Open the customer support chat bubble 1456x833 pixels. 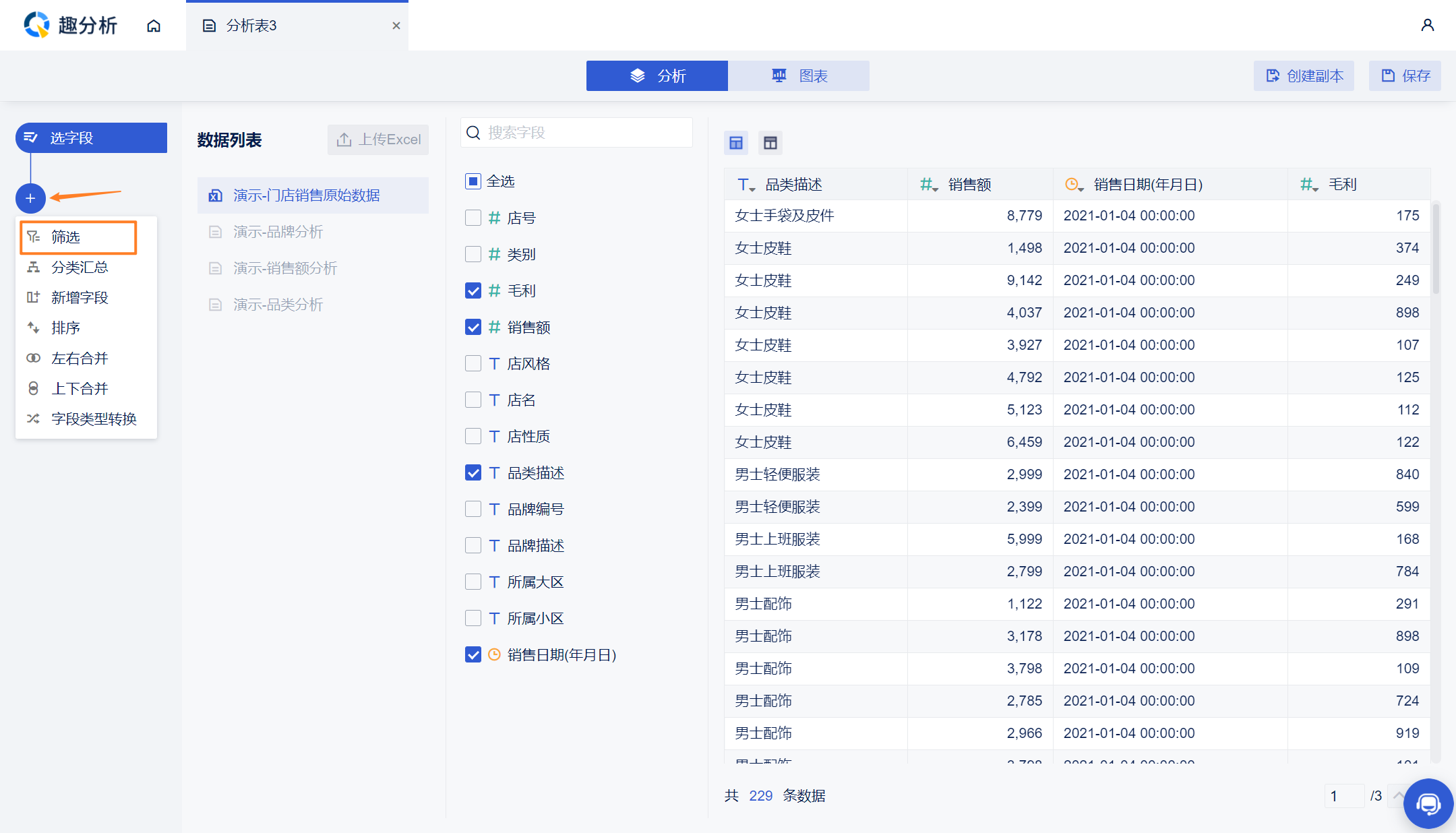1428,803
